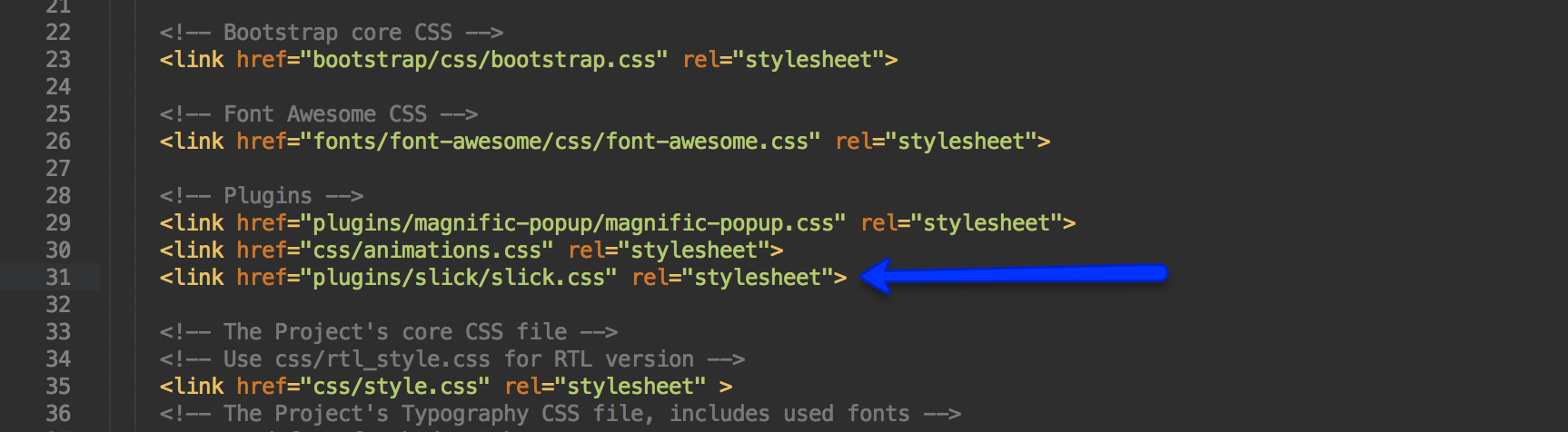This screenshot has width=1568, height=432.
Task: Place cursor in the css/animations.css path
Action: coord(427,250)
